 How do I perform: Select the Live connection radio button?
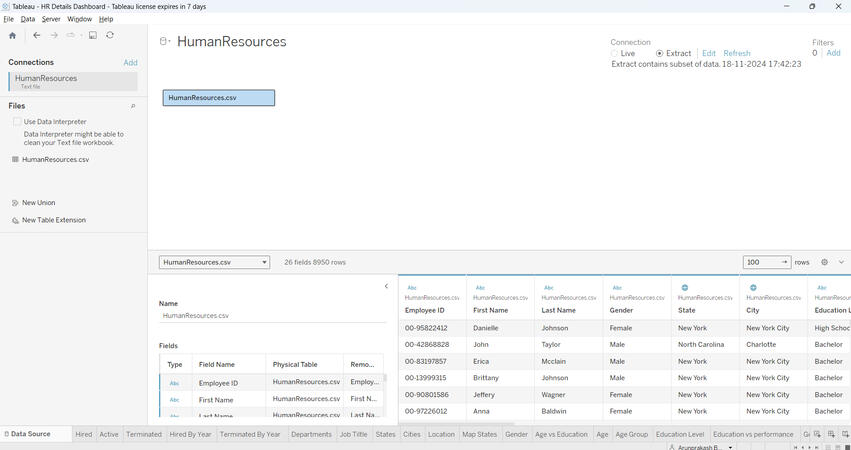(615, 53)
